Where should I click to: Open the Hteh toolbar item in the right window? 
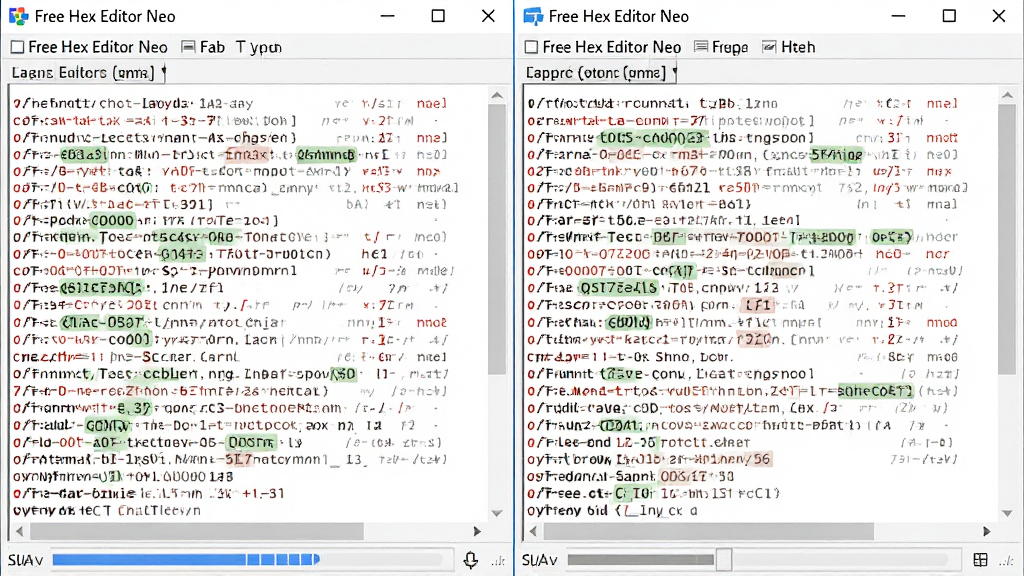pyautogui.click(x=789, y=47)
